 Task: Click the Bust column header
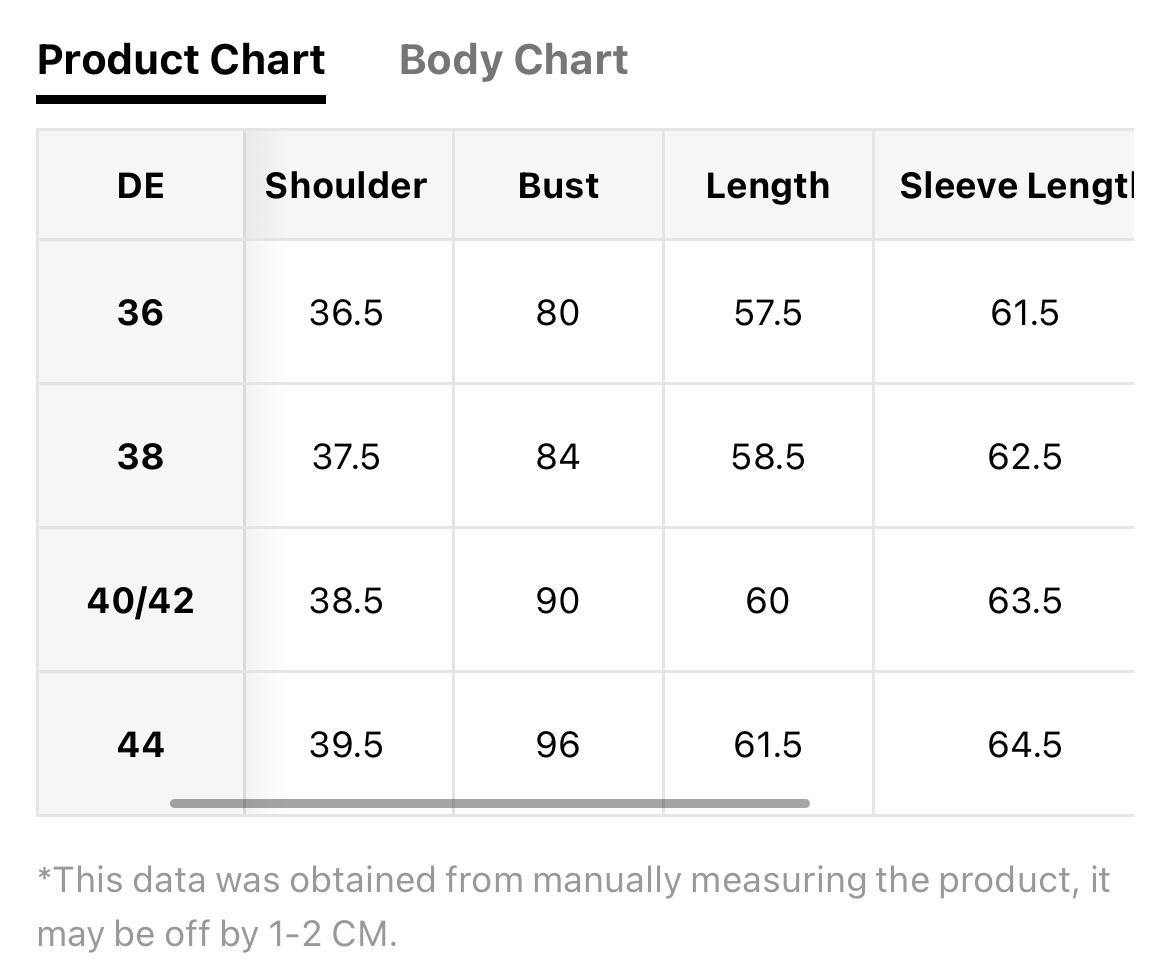558,185
